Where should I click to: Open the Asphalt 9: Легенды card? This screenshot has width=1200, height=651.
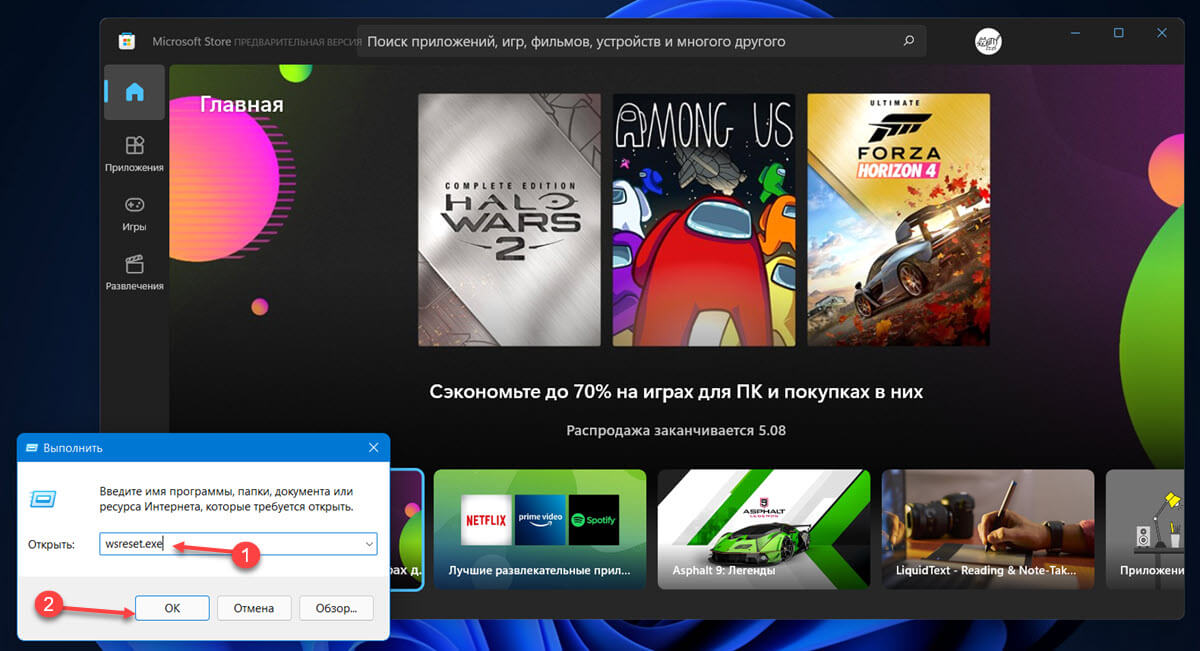point(764,529)
